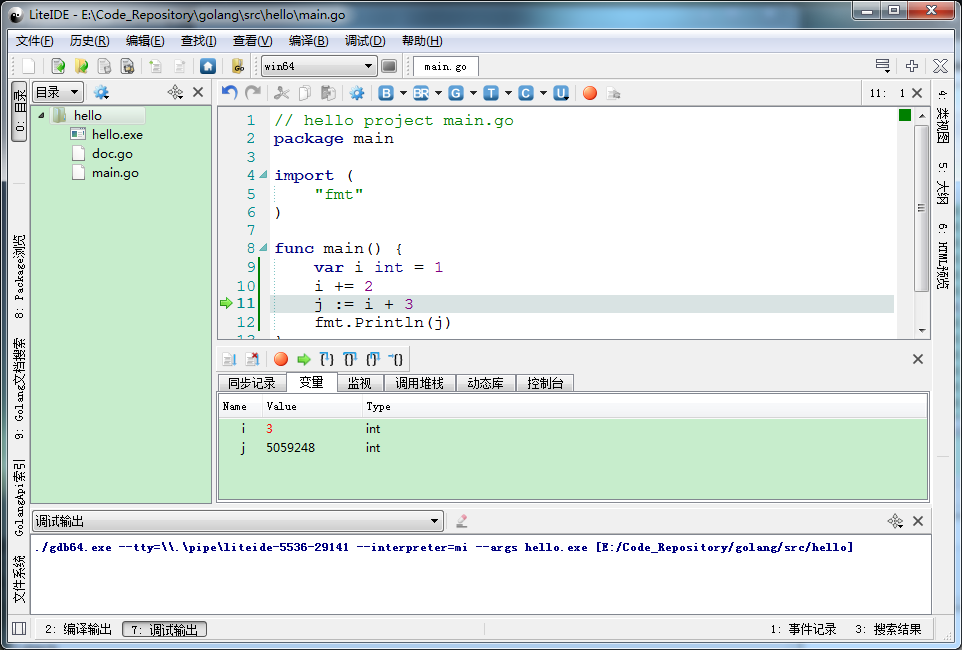Viewport: 962px width, 650px height.
Task: Toggle the 7: 调试输出 bottom panel button
Action: [x=164, y=629]
